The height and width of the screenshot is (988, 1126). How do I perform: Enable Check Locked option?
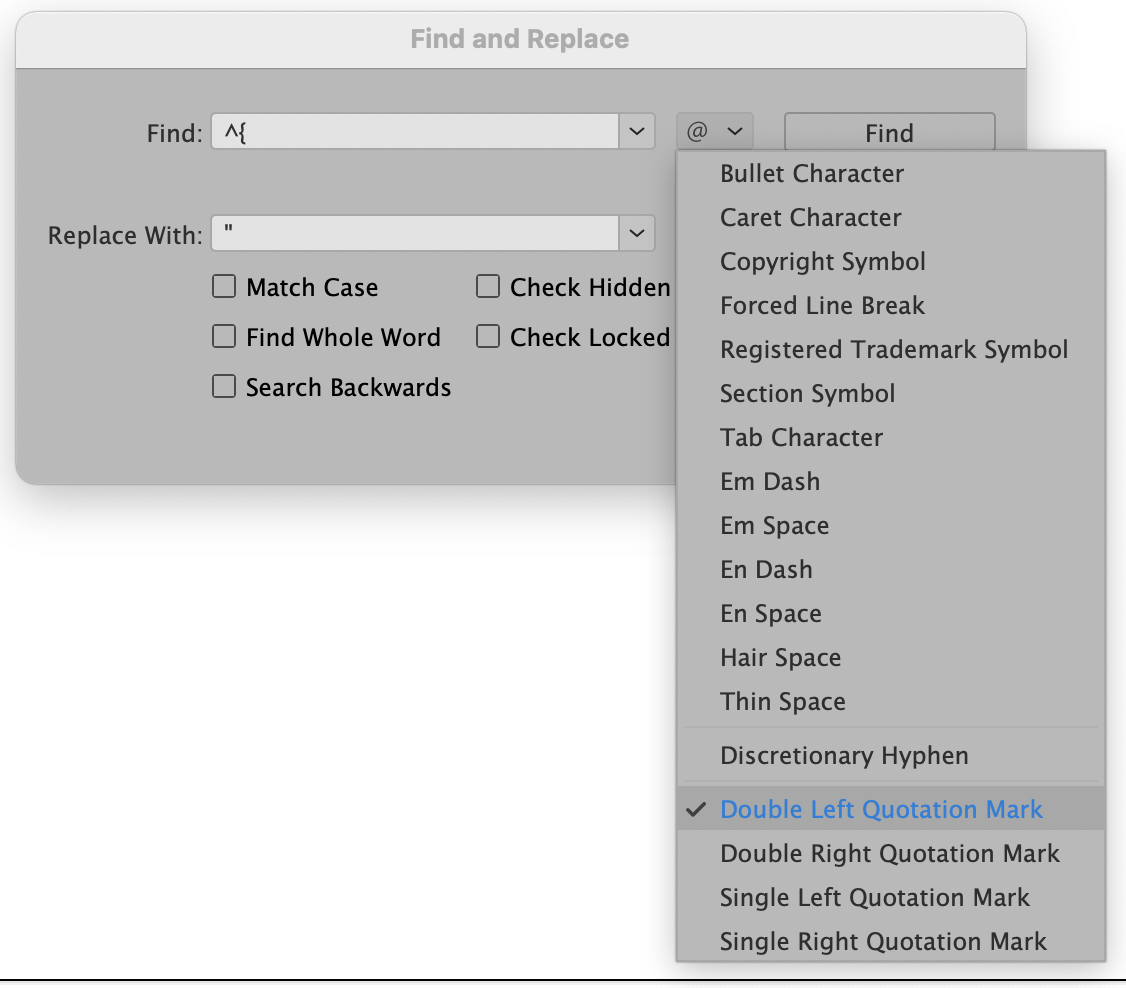point(488,337)
